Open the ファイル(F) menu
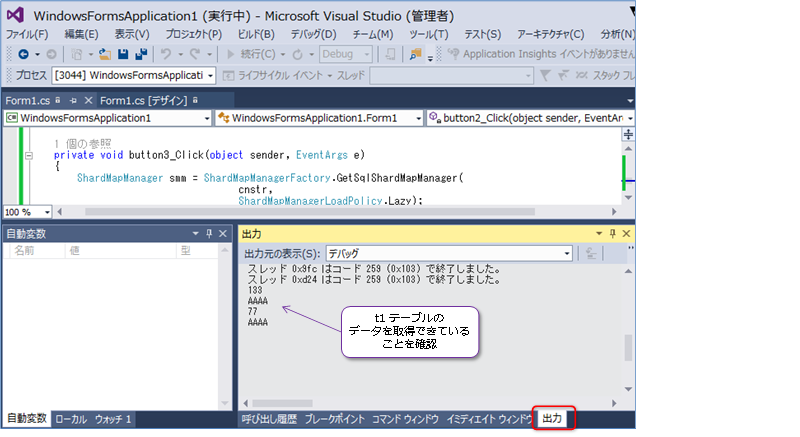This screenshot has height=437, width=800. (27, 34)
